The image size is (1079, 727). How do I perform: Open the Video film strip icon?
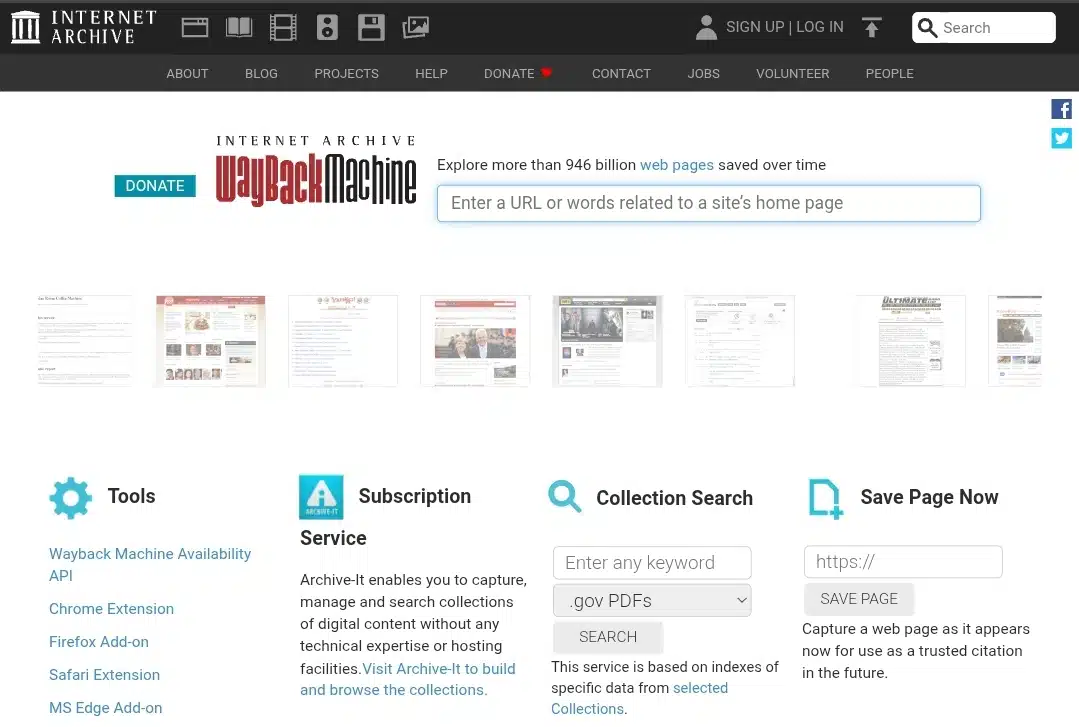coord(283,28)
